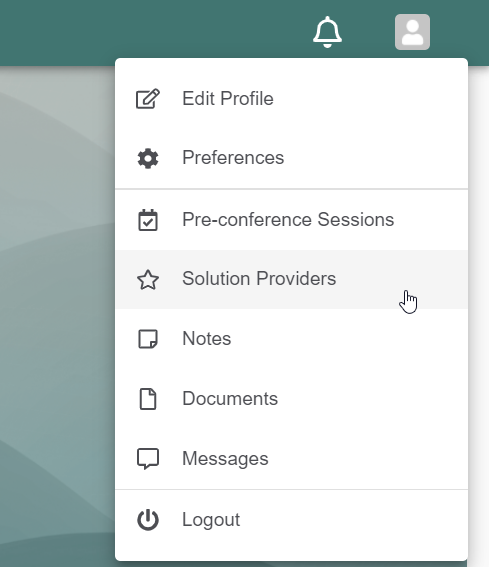The image size is (489, 567).
Task: Choose Solution Providers in the dropdown
Action: pyautogui.click(x=292, y=279)
